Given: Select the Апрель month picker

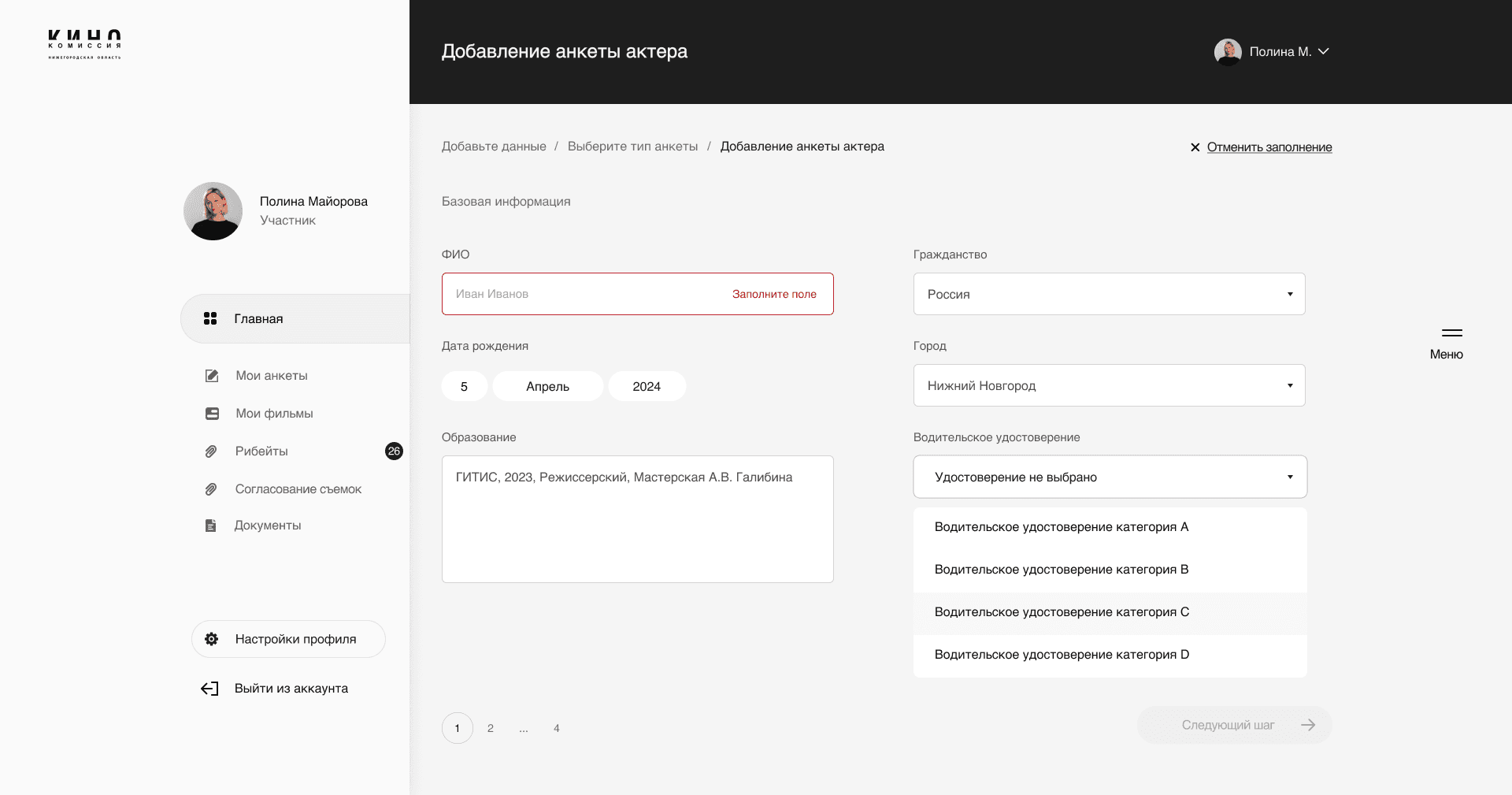Looking at the screenshot, I should point(547,386).
